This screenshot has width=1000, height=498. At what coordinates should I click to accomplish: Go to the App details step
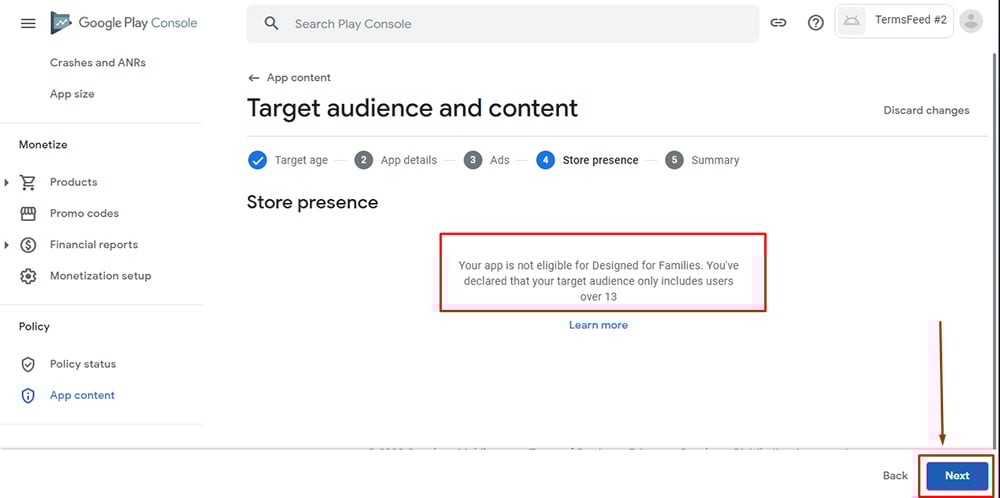pyautogui.click(x=409, y=161)
